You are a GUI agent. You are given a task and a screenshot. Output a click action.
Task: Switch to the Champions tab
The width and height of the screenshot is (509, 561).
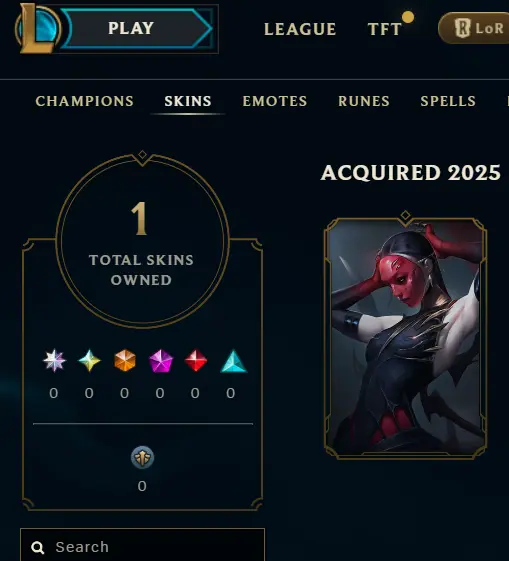tap(84, 101)
